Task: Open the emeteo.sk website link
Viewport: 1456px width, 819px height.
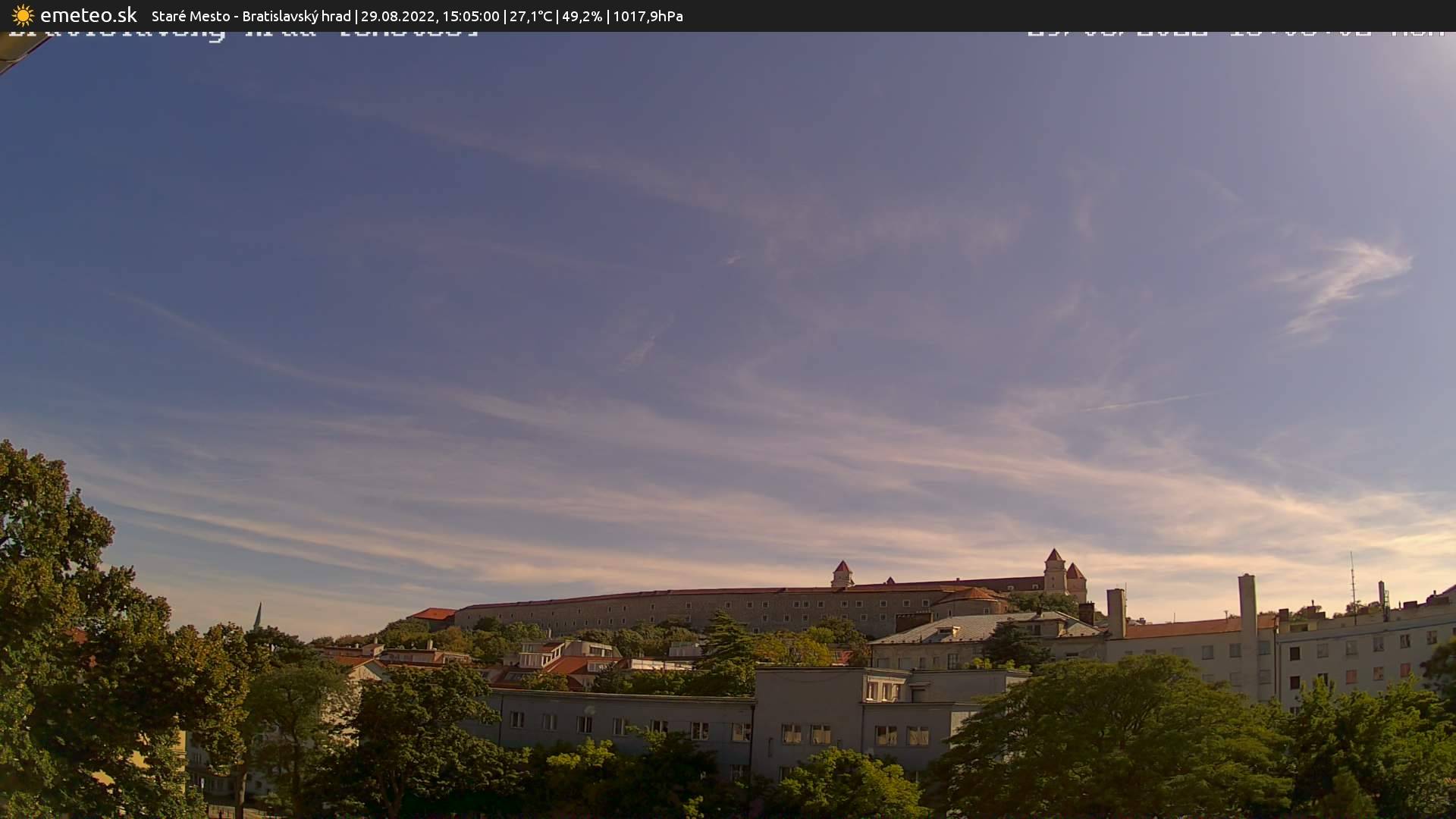Action: 89,14
